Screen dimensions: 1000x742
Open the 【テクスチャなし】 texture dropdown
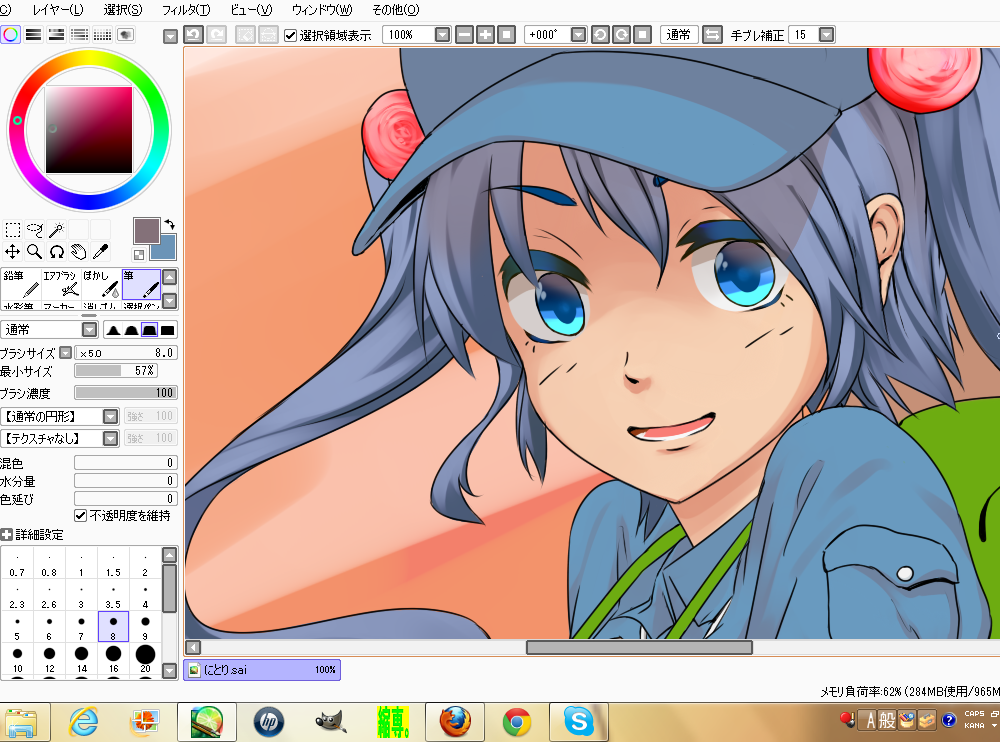point(111,438)
